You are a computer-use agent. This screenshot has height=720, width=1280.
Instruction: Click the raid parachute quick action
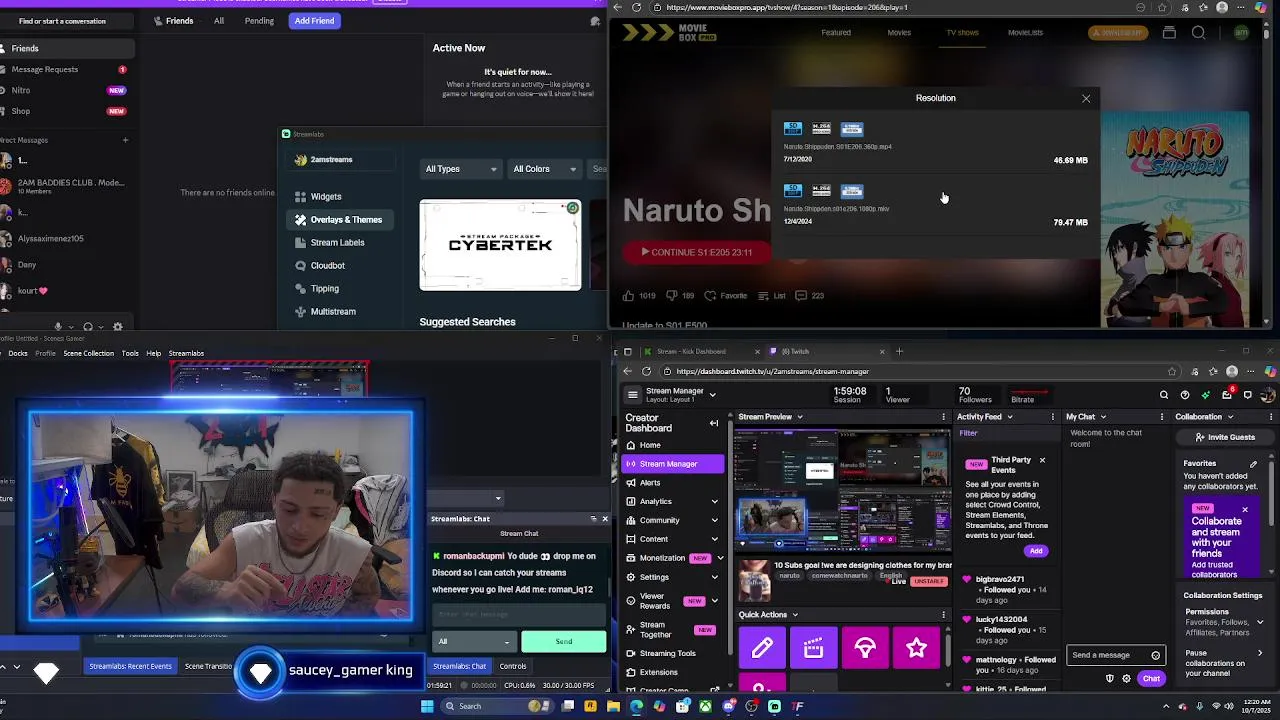pyautogui.click(x=865, y=650)
